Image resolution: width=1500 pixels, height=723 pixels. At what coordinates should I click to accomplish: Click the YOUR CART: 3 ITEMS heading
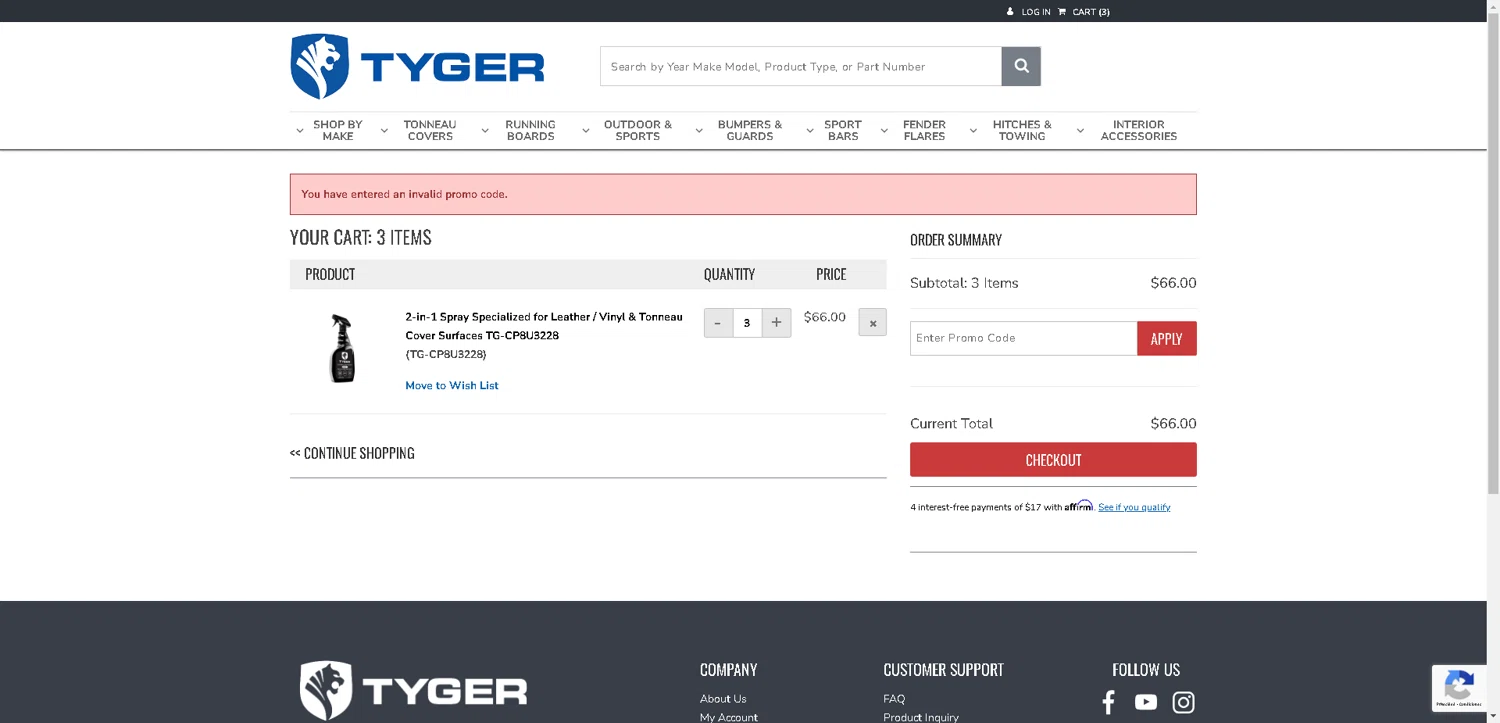click(361, 238)
